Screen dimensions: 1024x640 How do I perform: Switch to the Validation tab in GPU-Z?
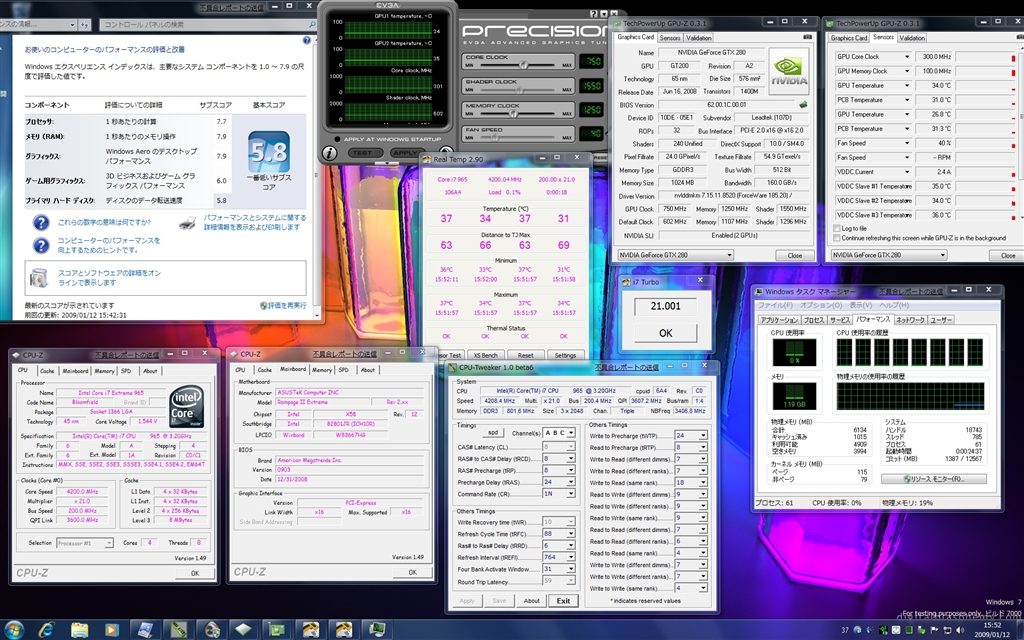[701, 37]
